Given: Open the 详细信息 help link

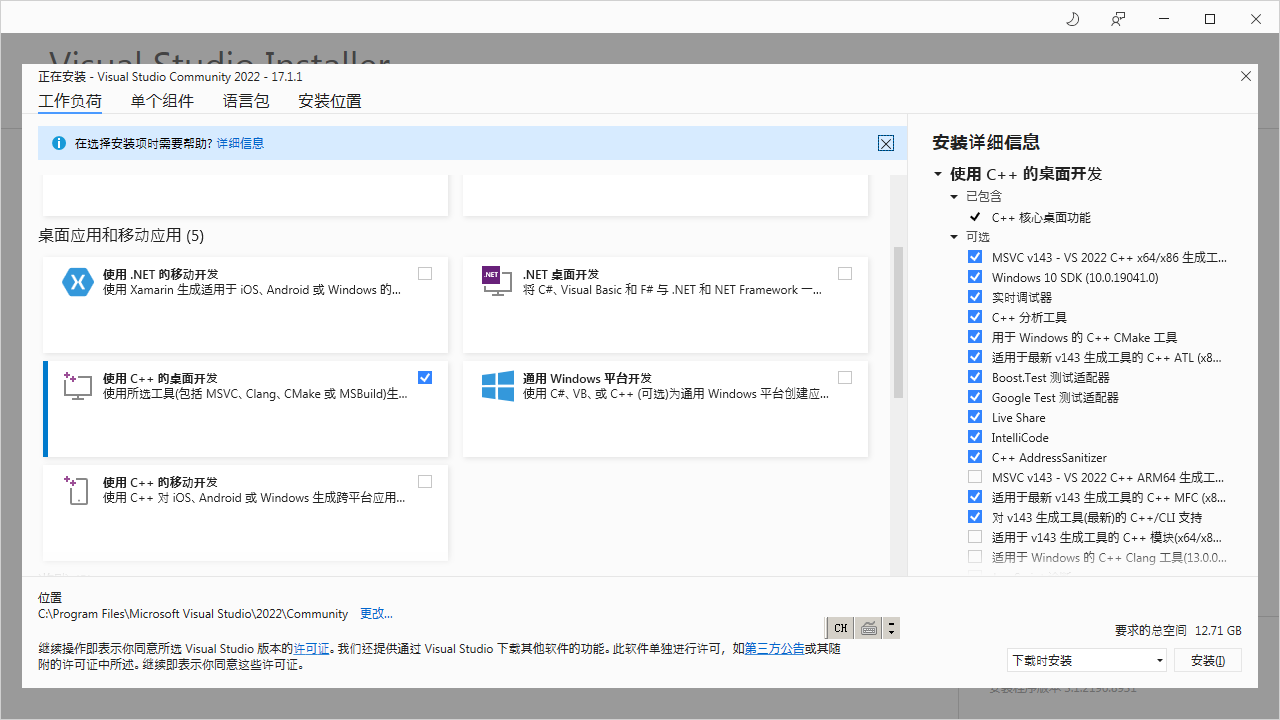Looking at the screenshot, I should [240, 143].
